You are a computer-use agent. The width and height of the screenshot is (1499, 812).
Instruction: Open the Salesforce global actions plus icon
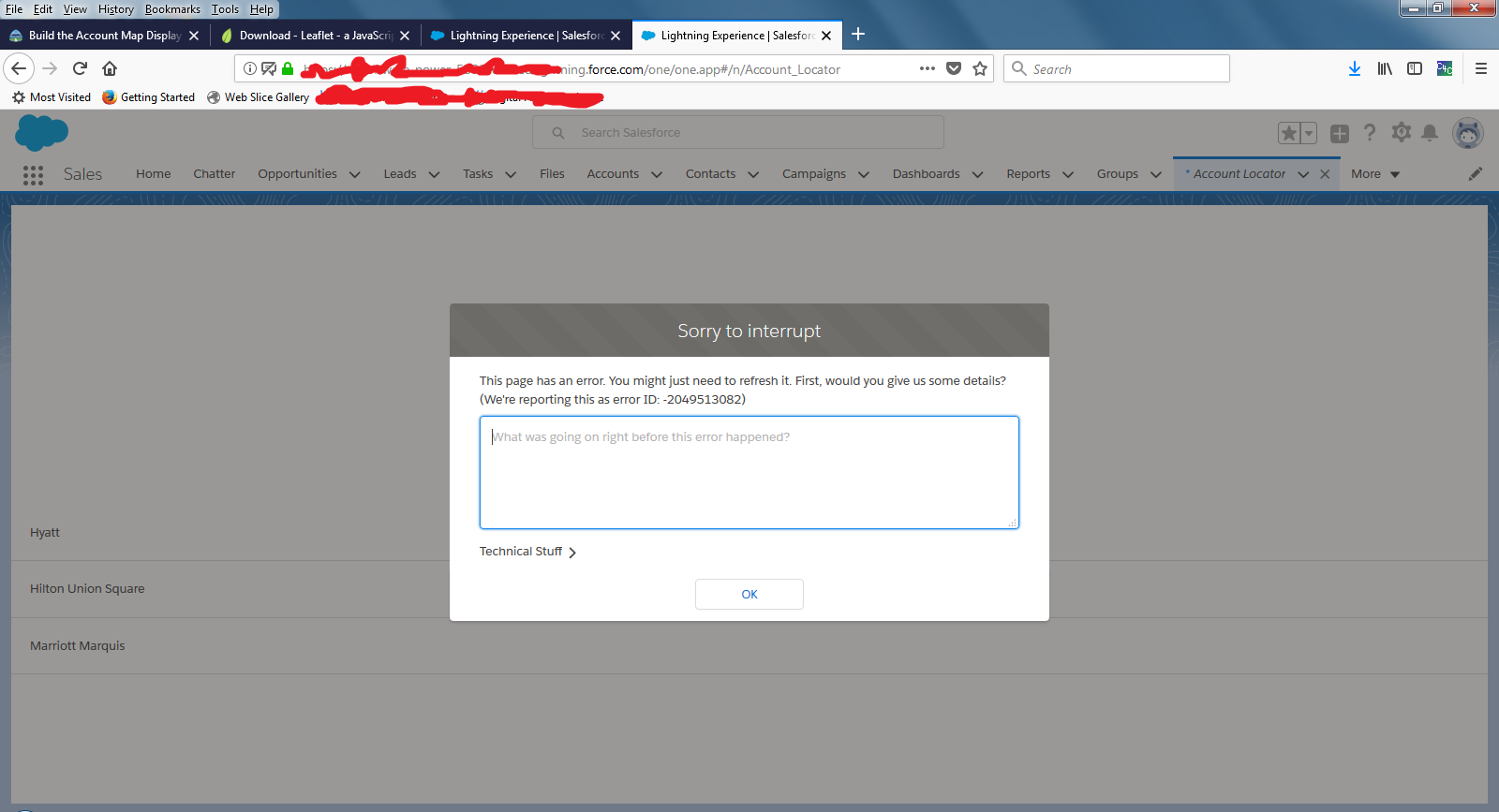[x=1340, y=133]
